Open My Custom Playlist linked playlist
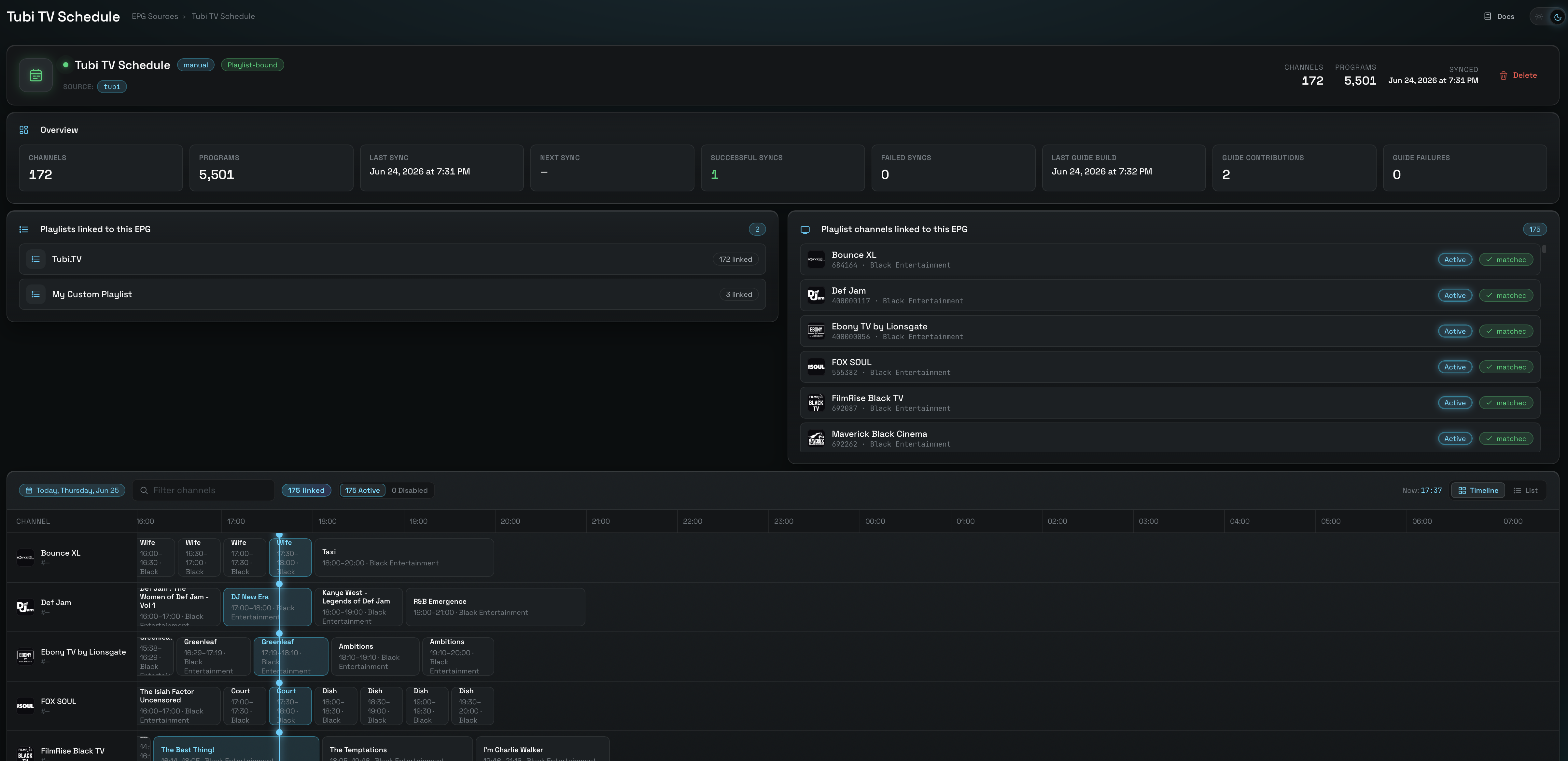This screenshot has height=761, width=1568. pos(392,295)
